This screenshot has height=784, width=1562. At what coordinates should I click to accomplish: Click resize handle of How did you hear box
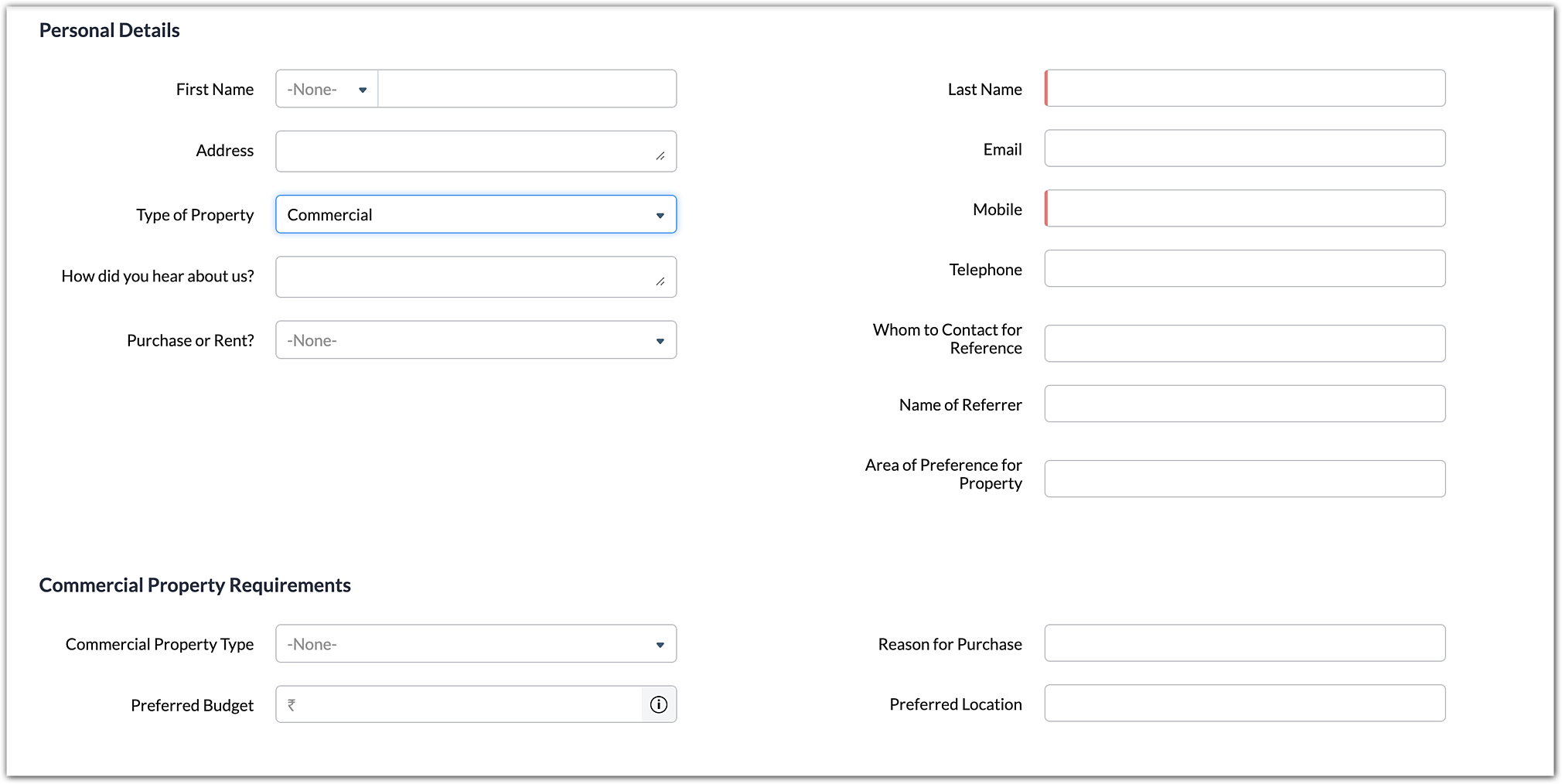660,281
